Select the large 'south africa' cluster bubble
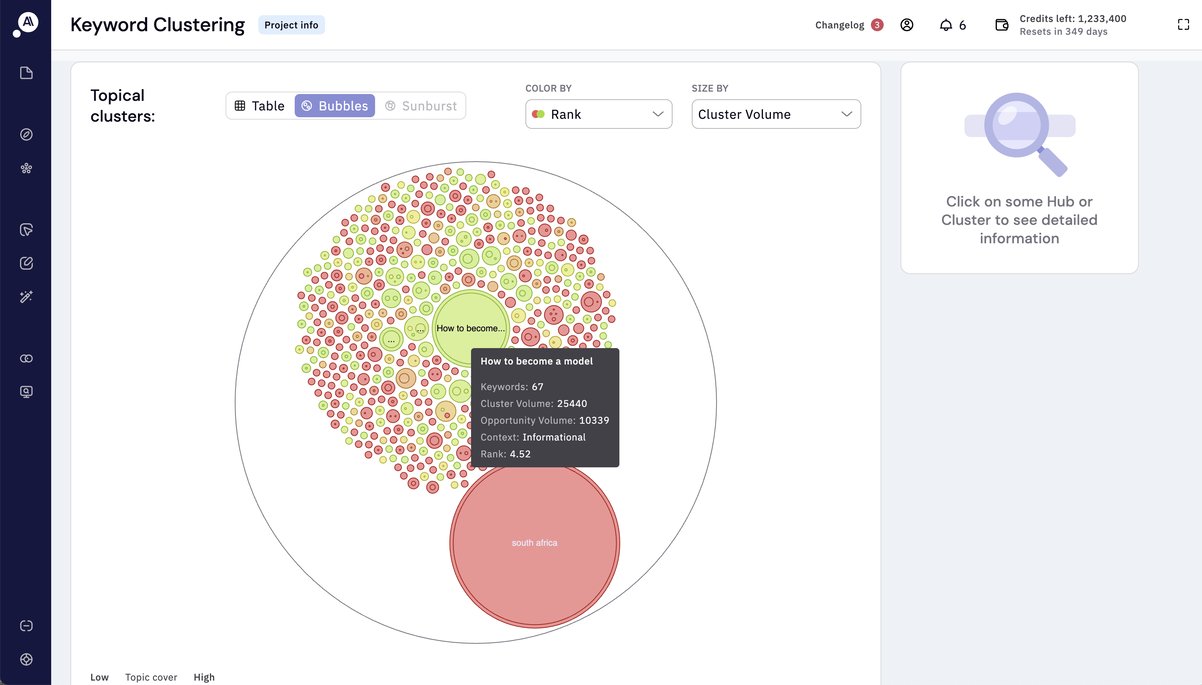Image resolution: width=1202 pixels, height=685 pixels. click(x=533, y=543)
